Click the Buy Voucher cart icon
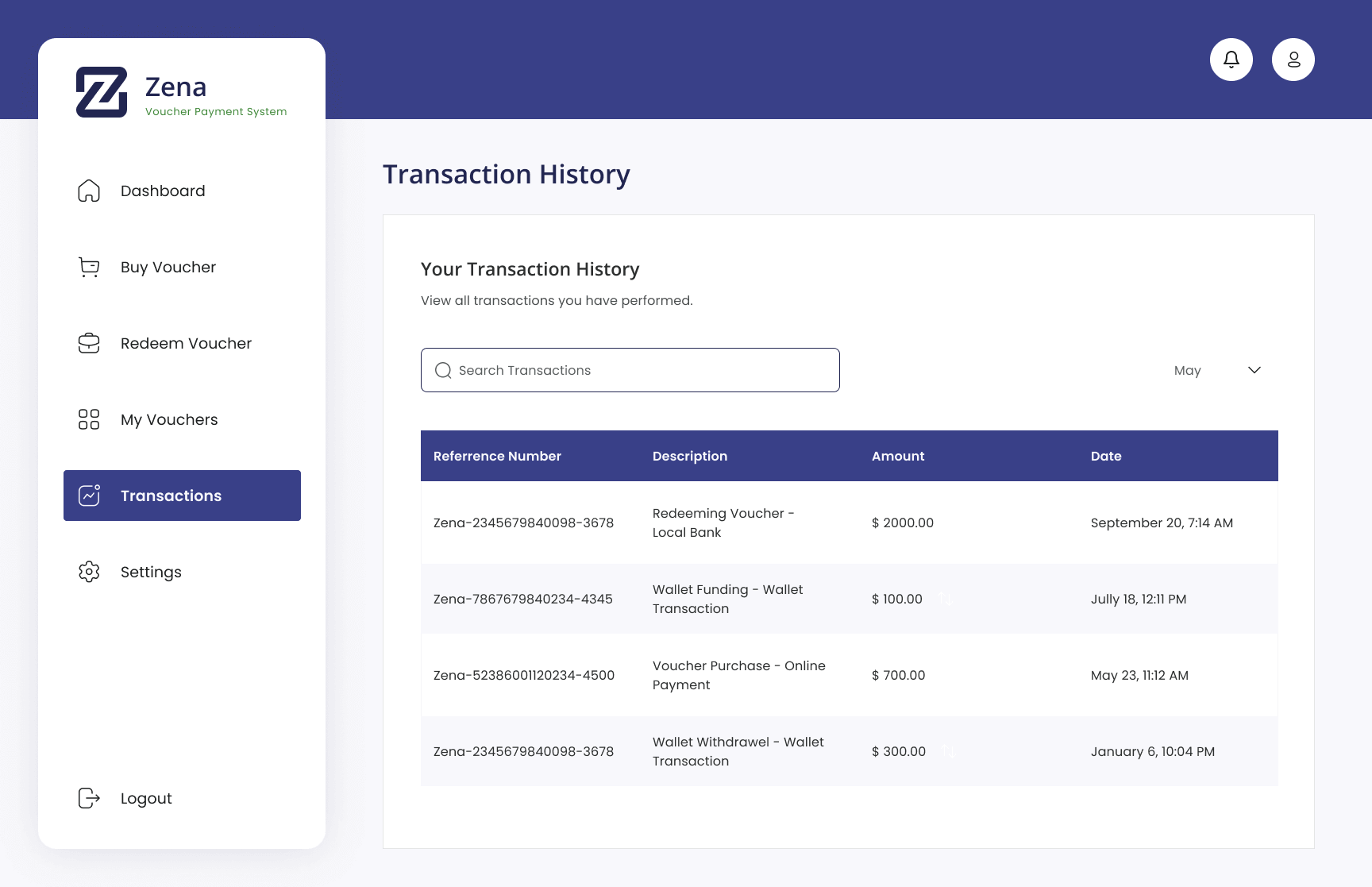 click(x=89, y=267)
